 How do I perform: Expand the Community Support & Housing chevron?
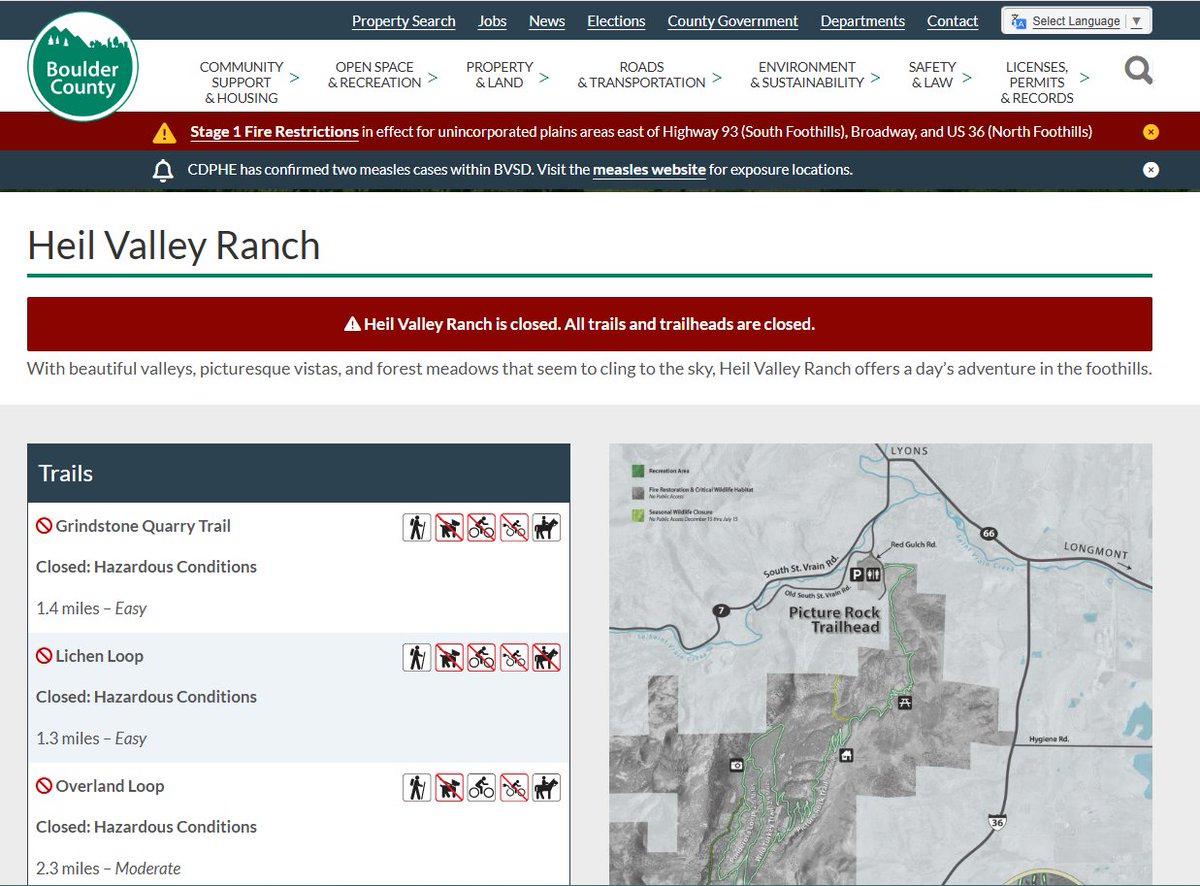[294, 76]
